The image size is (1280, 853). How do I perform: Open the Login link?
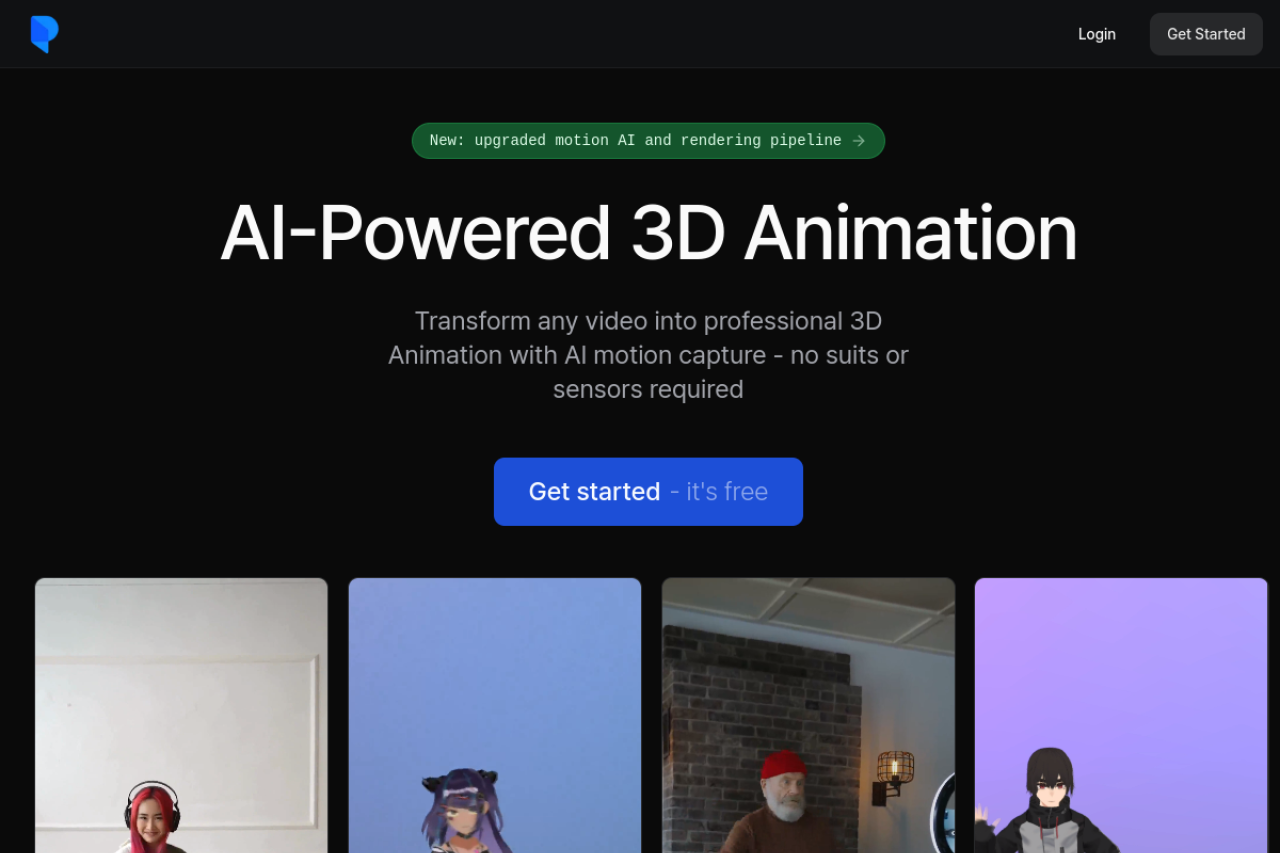point(1096,34)
